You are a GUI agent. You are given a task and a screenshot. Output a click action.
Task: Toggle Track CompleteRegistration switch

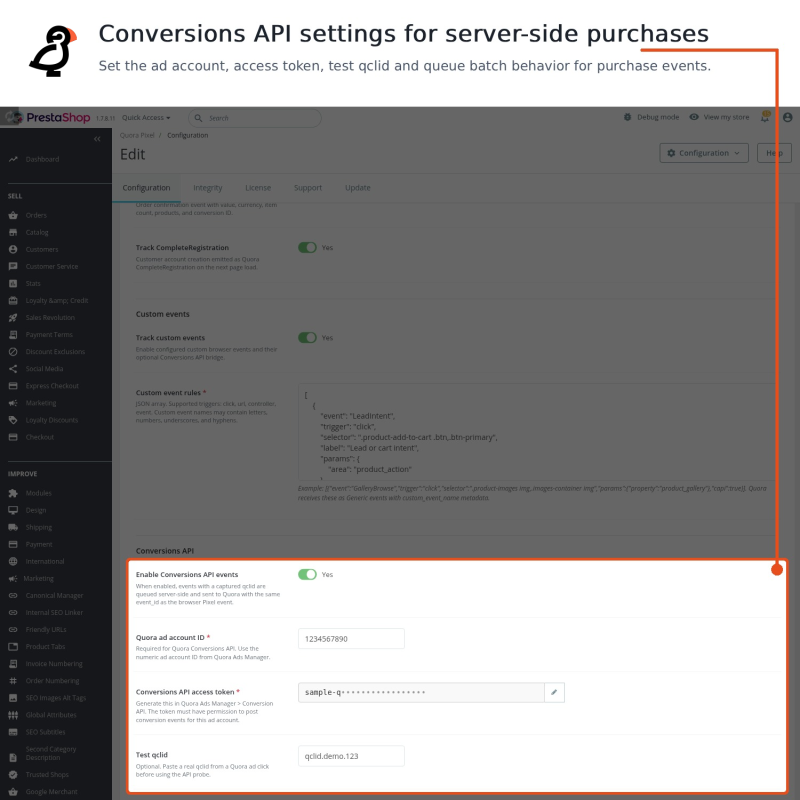[x=307, y=247]
